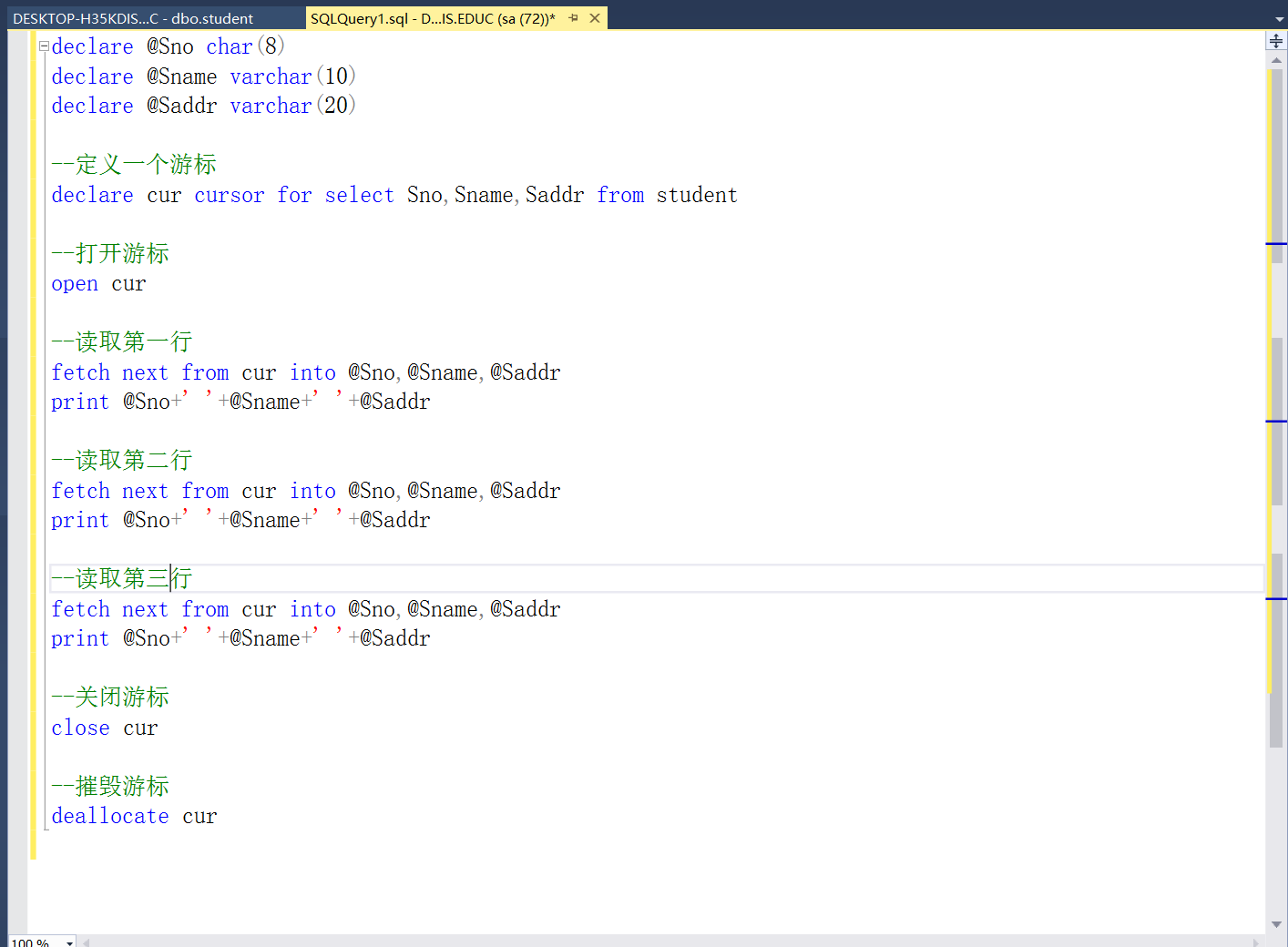Click the 'declare cur cursor for select' line
Screen dimensions: 1288x947
(394, 195)
